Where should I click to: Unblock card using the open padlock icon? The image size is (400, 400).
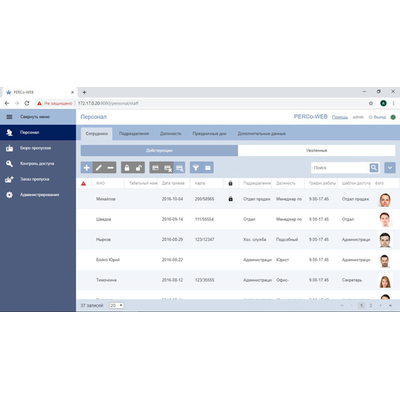click(x=139, y=168)
